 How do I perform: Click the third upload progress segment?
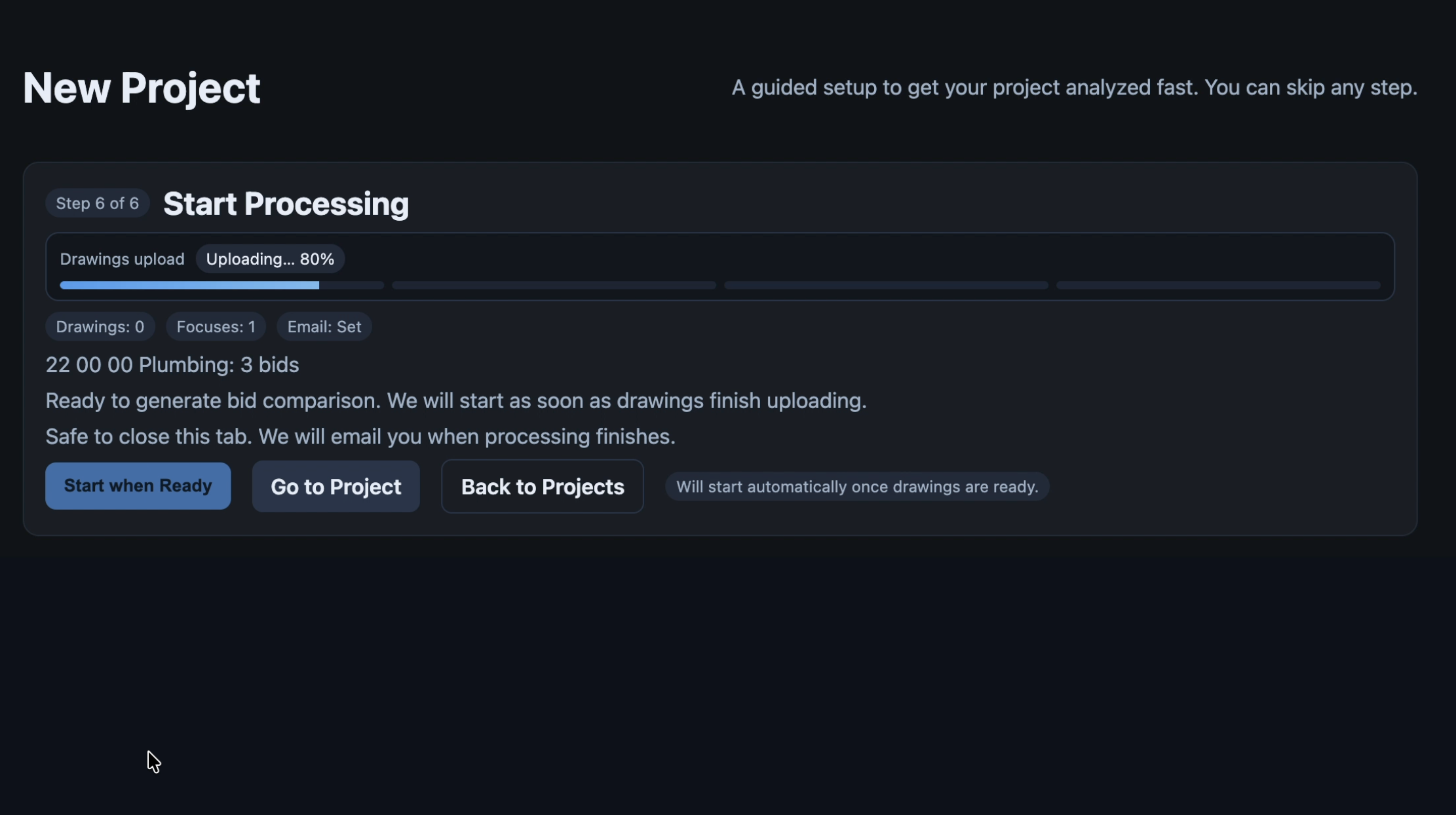click(886, 285)
